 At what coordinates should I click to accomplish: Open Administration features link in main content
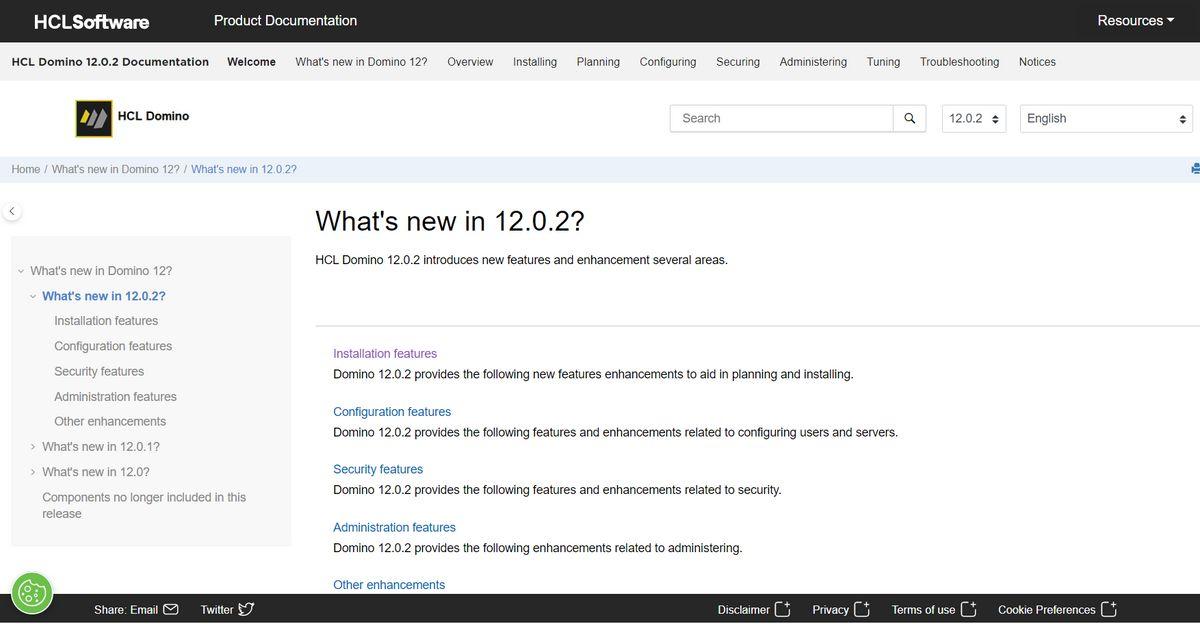tap(394, 527)
